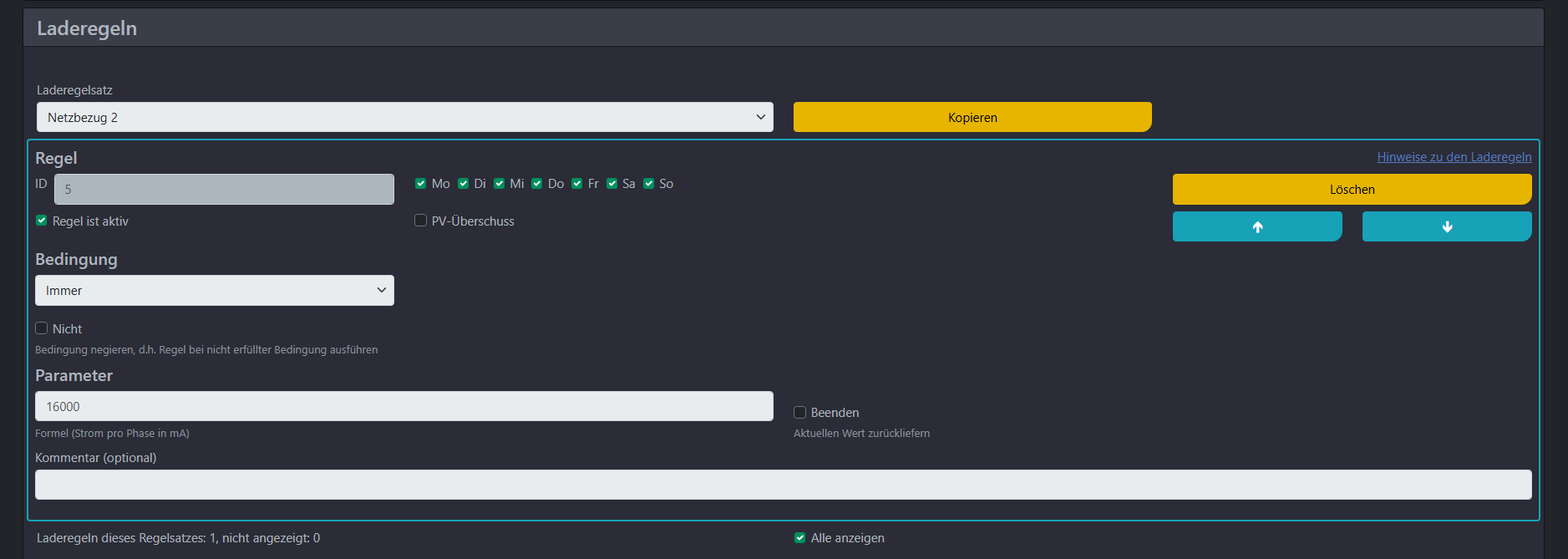Click the Parameter formula input field
1568x559 pixels.
point(403,406)
